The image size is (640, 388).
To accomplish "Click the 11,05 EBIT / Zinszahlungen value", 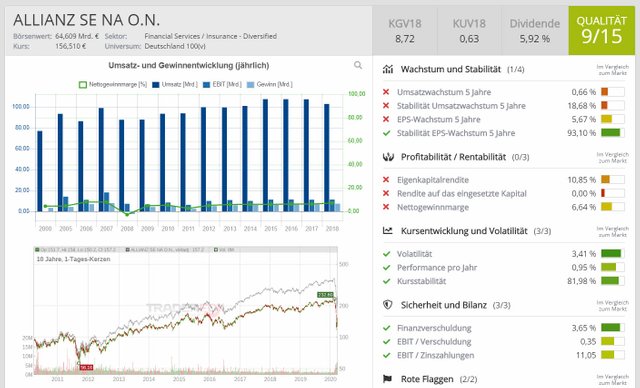I will pyautogui.click(x=586, y=355).
